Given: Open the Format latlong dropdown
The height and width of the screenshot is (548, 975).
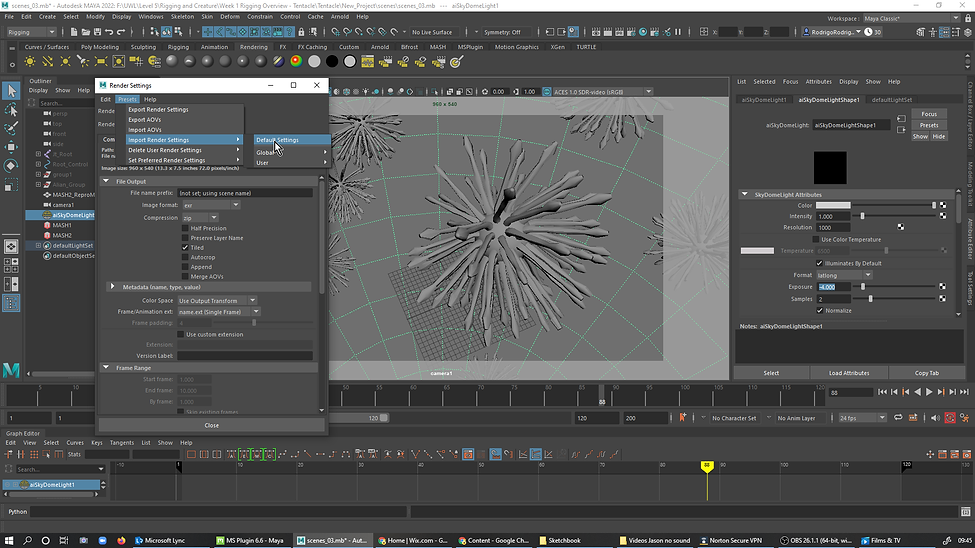Looking at the screenshot, I should click(844, 275).
